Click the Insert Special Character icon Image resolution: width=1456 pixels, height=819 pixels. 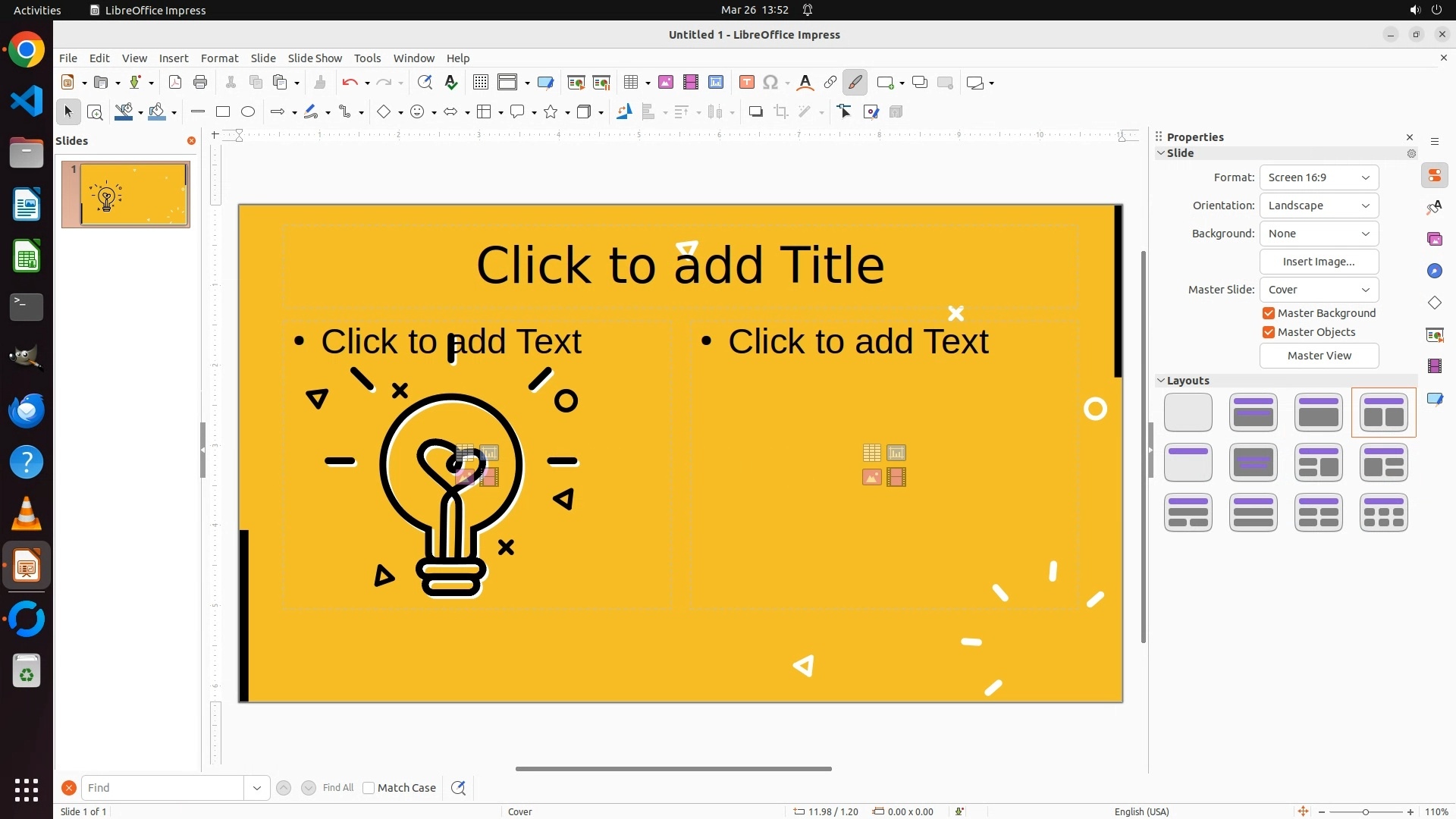pos(770,83)
